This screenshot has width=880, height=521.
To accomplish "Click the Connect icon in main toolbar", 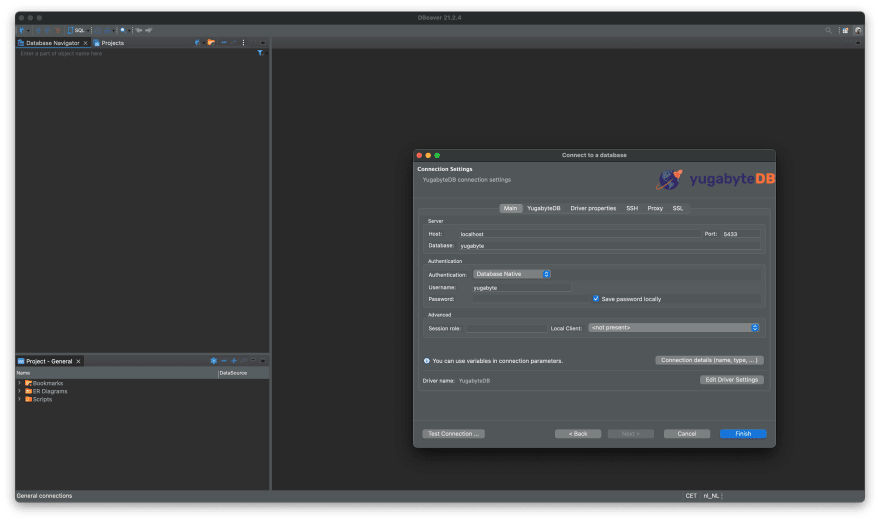I will (x=39, y=30).
